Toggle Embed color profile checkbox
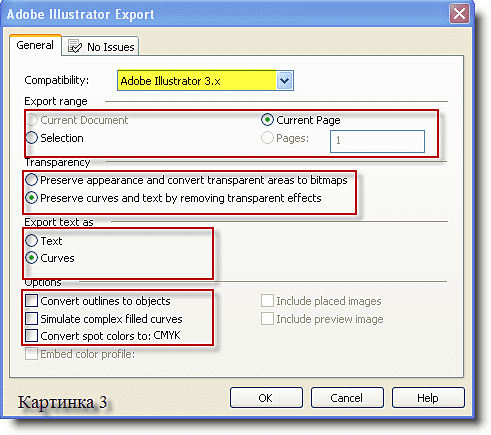Image resolution: width=491 pixels, height=435 pixels. [x=31, y=354]
